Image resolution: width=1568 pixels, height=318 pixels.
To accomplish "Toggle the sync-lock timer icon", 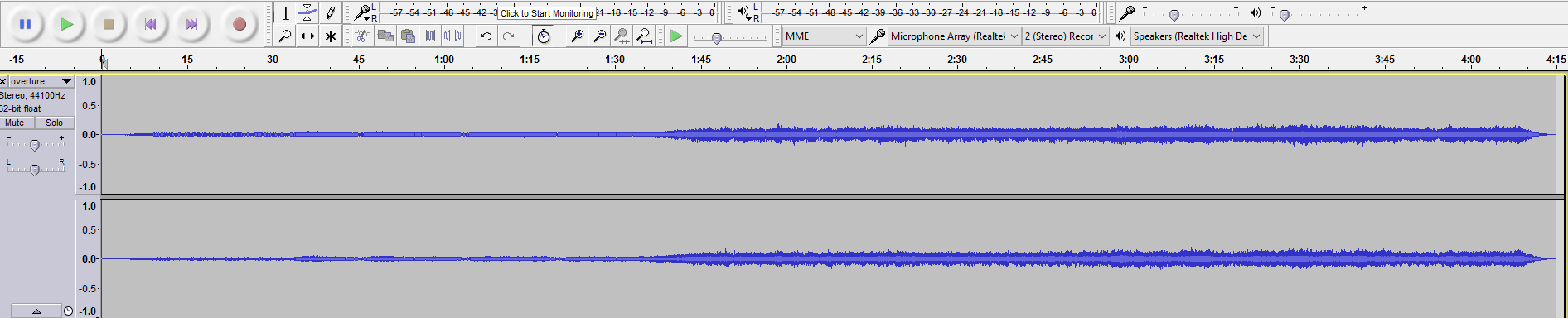I will coord(543,36).
